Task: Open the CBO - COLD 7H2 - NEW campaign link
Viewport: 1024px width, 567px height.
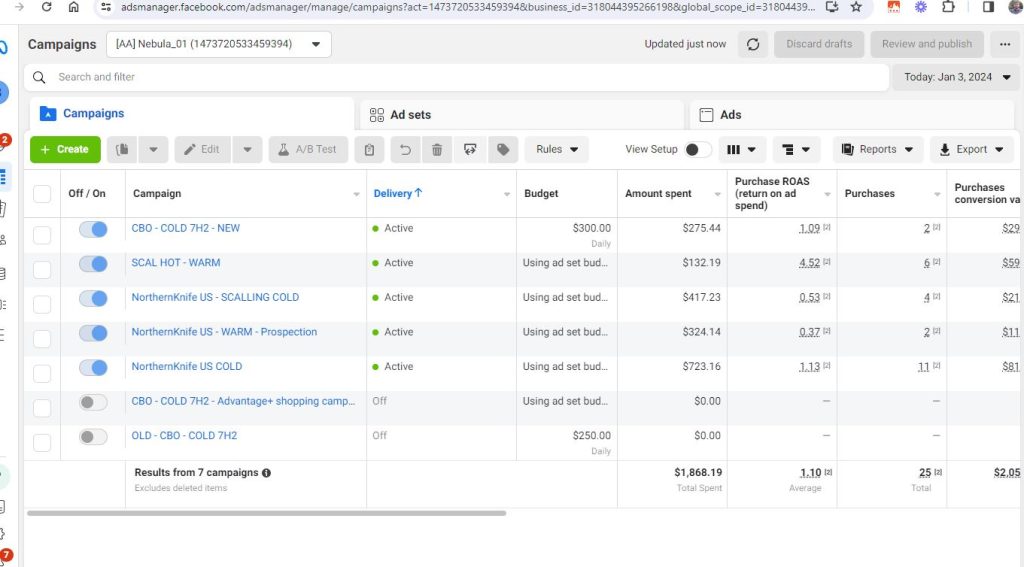Action: [x=186, y=228]
